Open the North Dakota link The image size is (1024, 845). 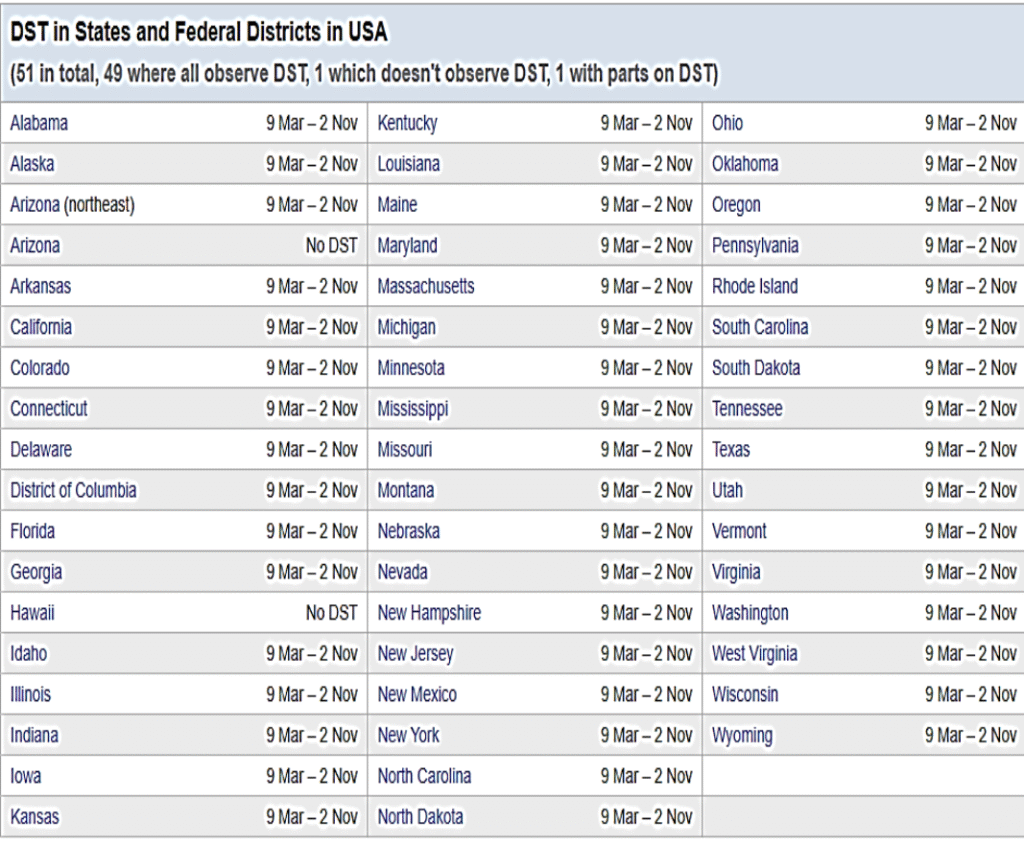tap(420, 817)
